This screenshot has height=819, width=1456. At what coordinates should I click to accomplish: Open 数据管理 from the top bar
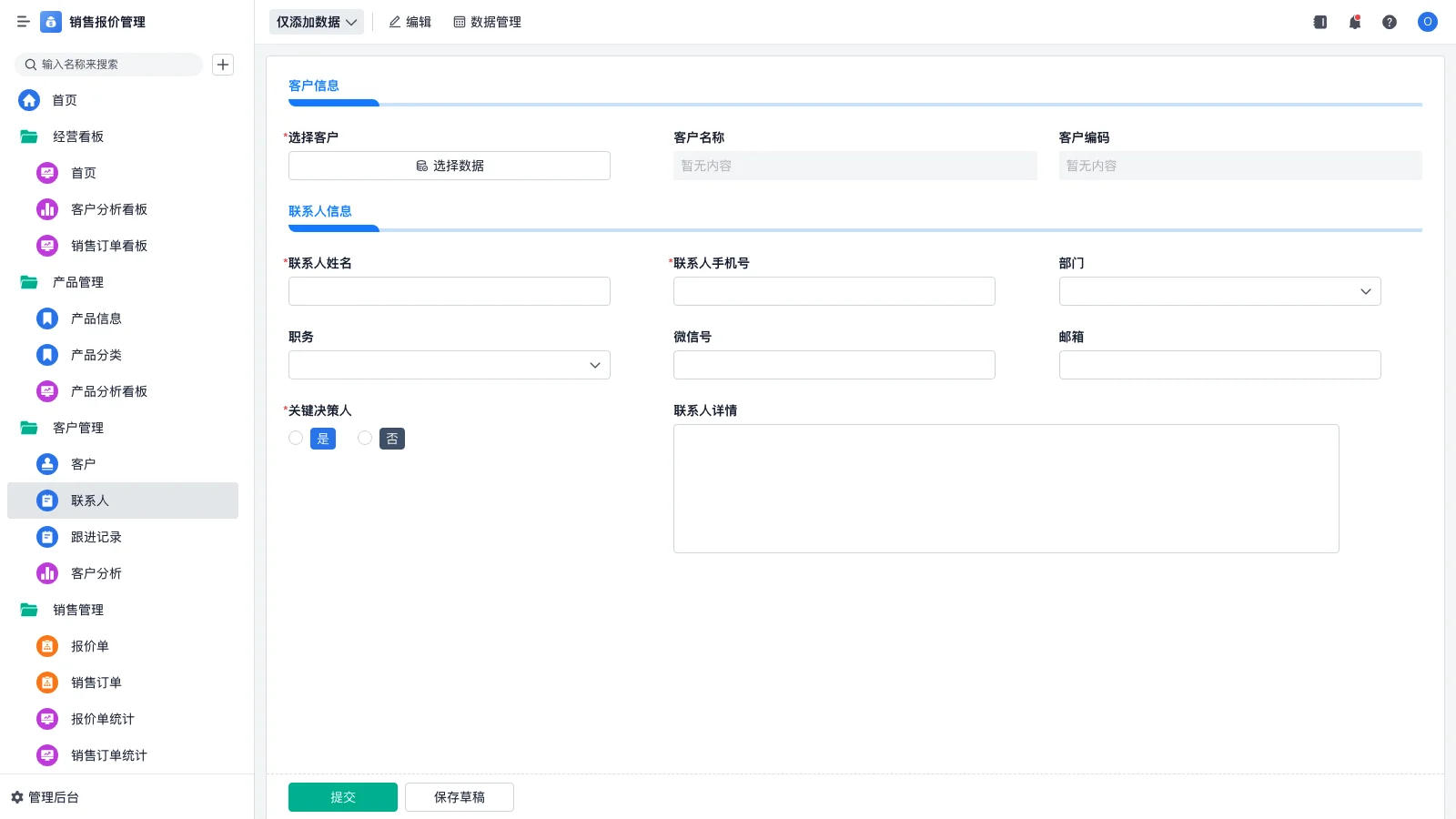(x=488, y=21)
